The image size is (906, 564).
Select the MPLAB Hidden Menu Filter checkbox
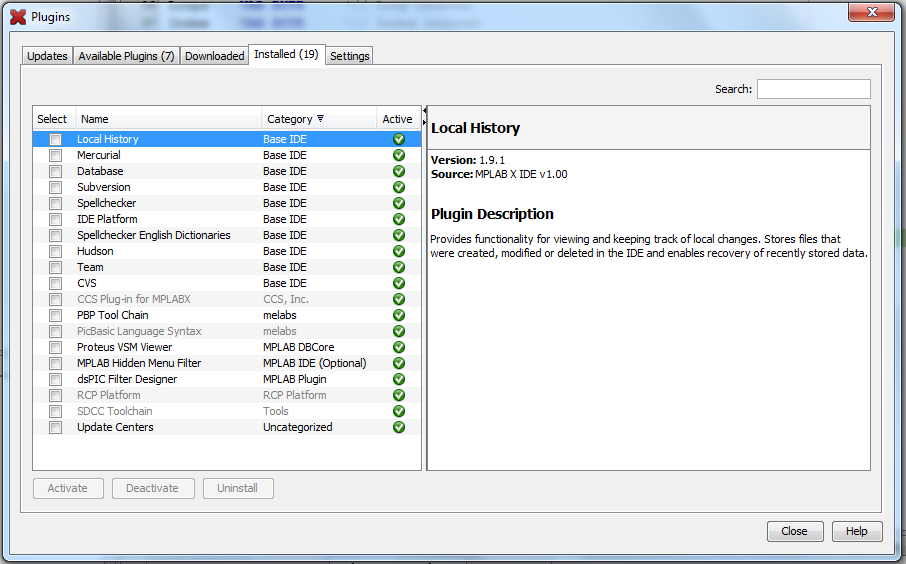[56, 363]
